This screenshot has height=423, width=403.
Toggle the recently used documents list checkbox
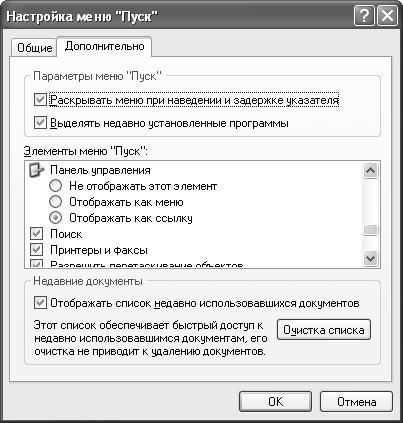(x=40, y=303)
